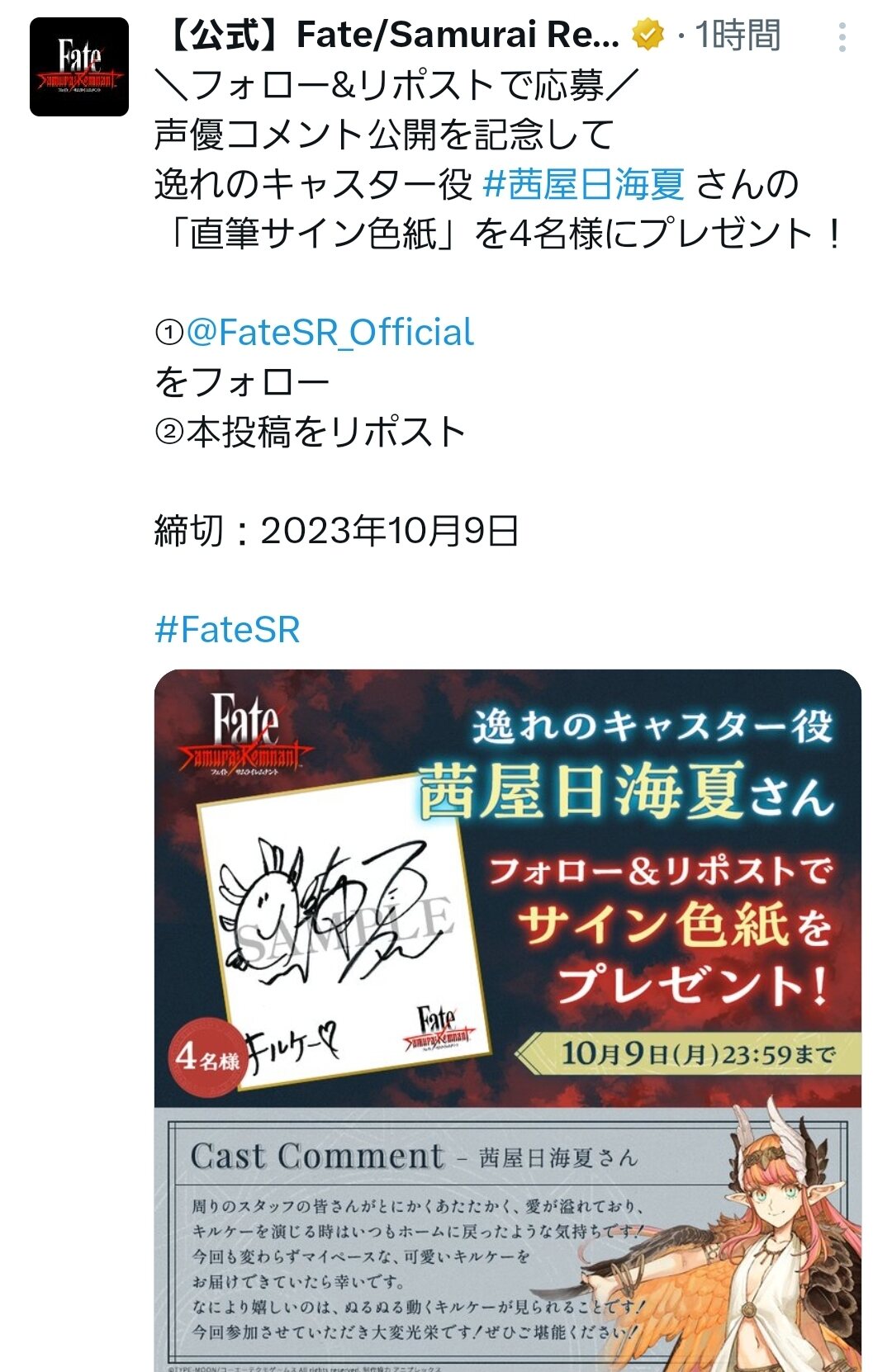Select the 締切：2023年10月9日 deadline line
The image size is (892, 1372).
tap(336, 531)
